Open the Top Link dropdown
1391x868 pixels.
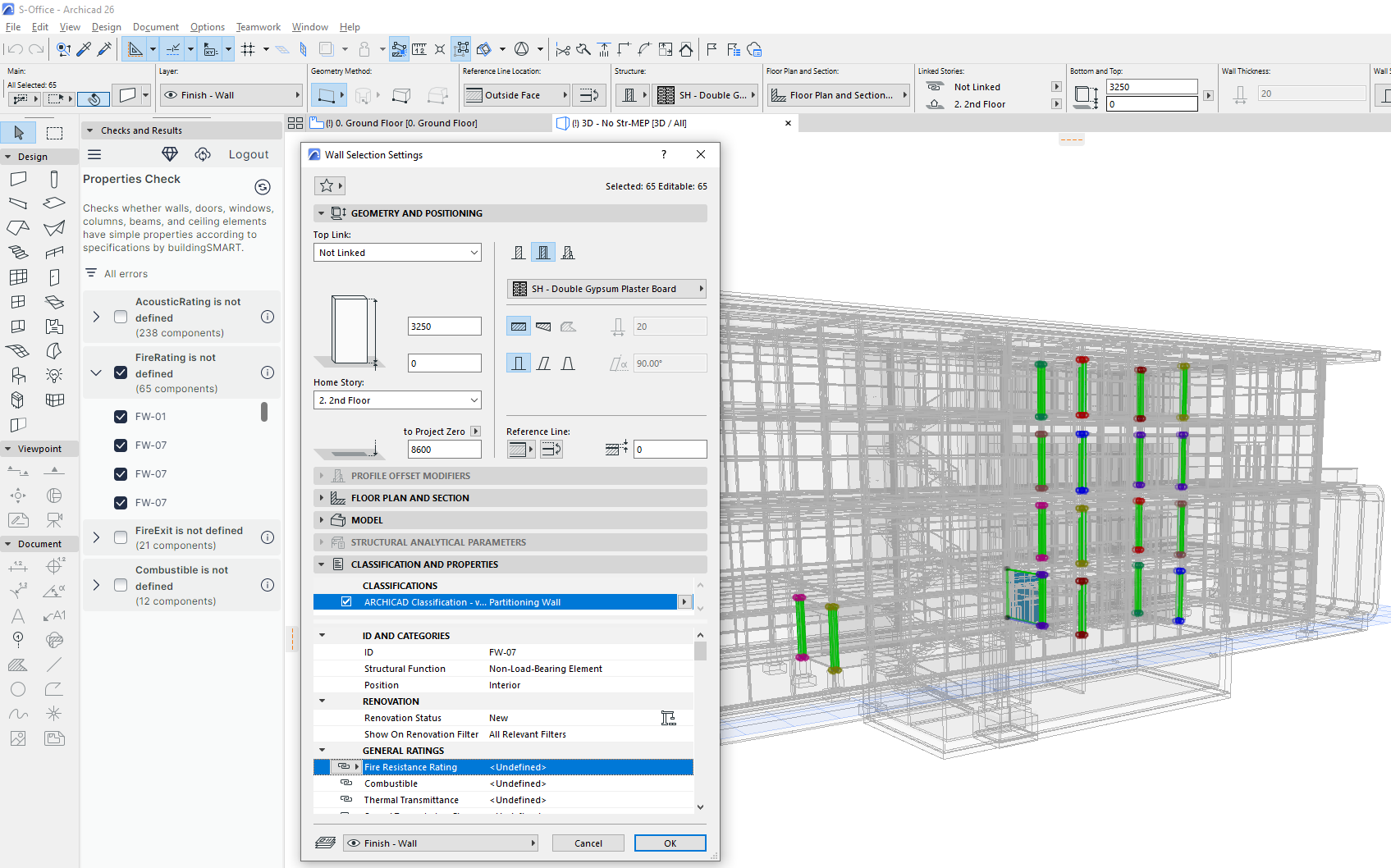(x=397, y=253)
